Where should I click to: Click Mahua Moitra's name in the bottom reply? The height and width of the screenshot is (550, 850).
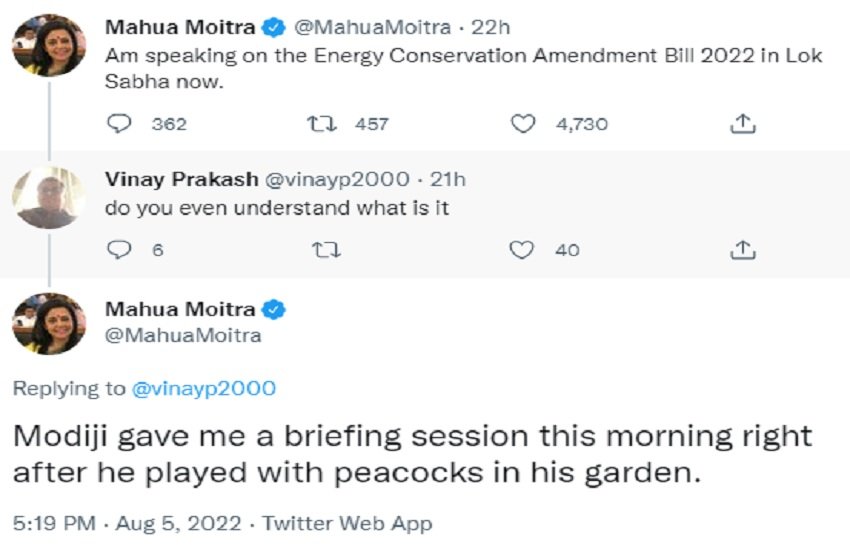181,310
